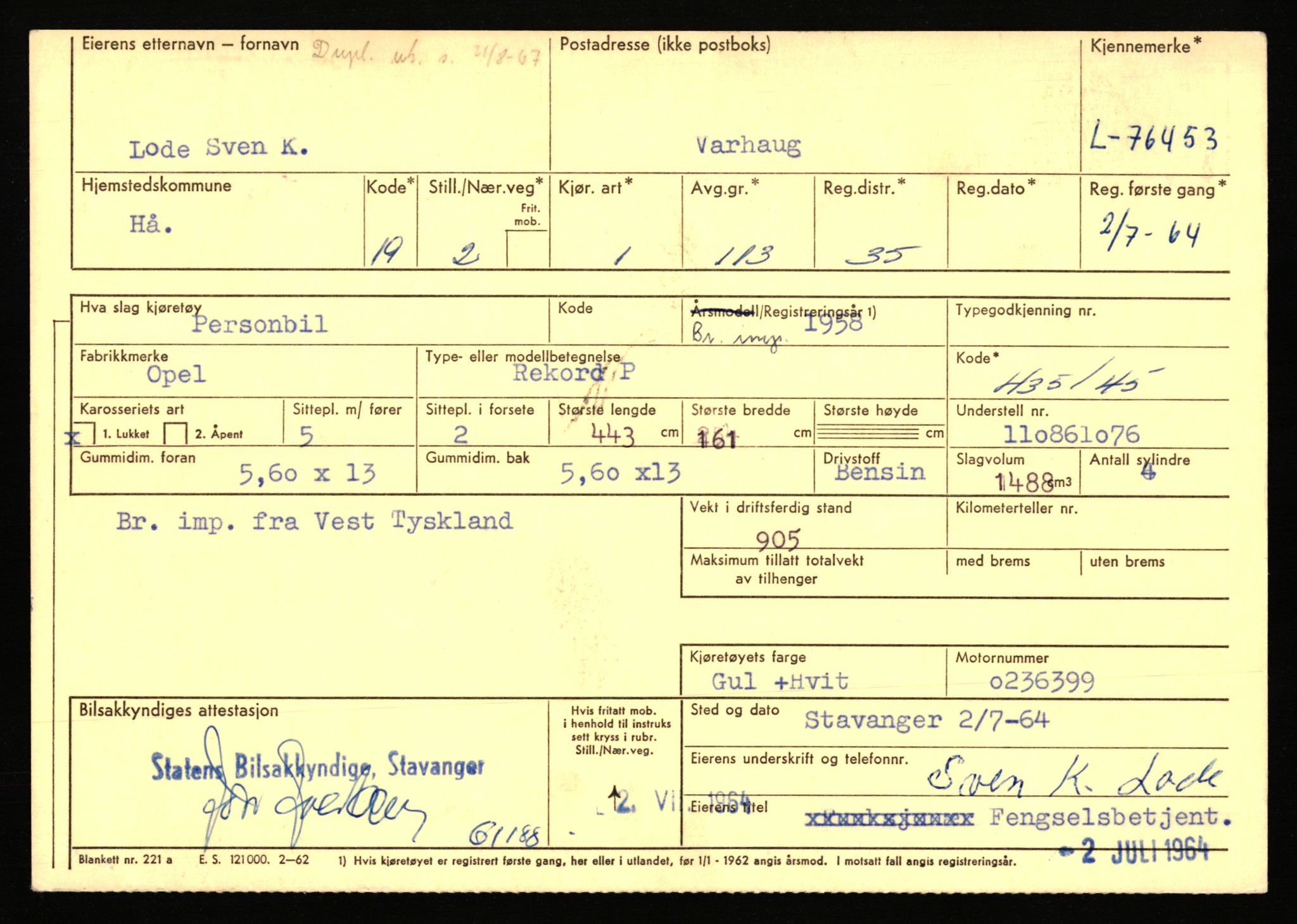The image size is (1297, 924).
Task: Click fuel type 'Bensin'
Action: coord(880,472)
